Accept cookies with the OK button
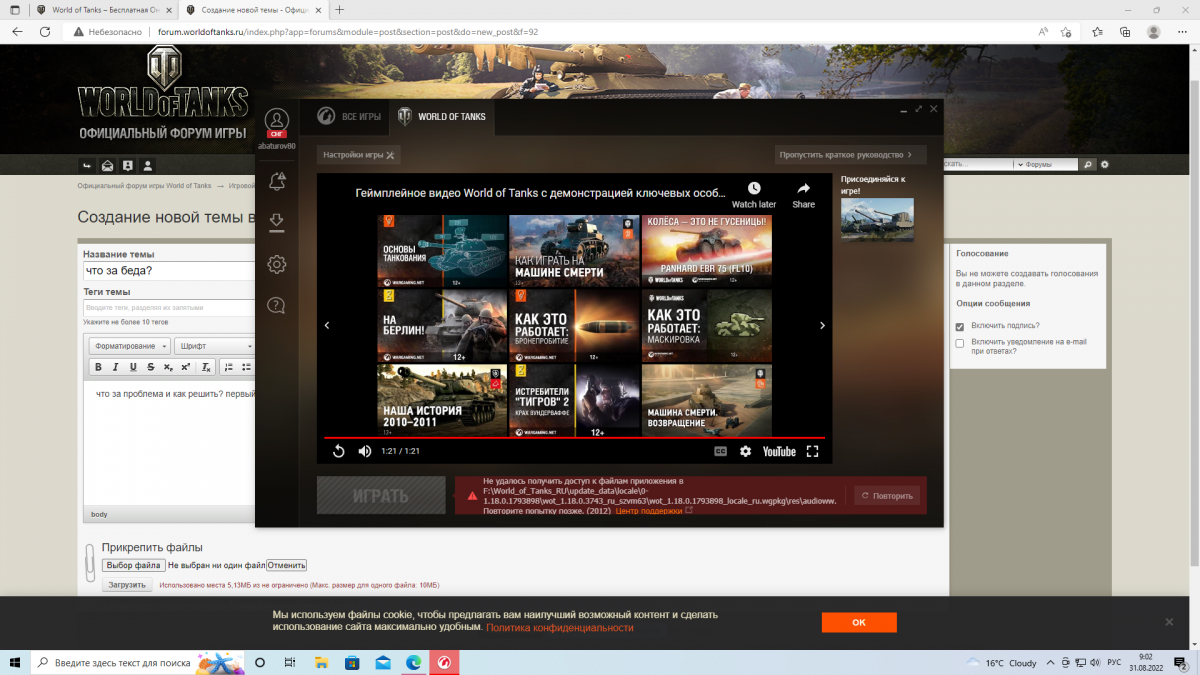The image size is (1200, 675). pos(859,622)
